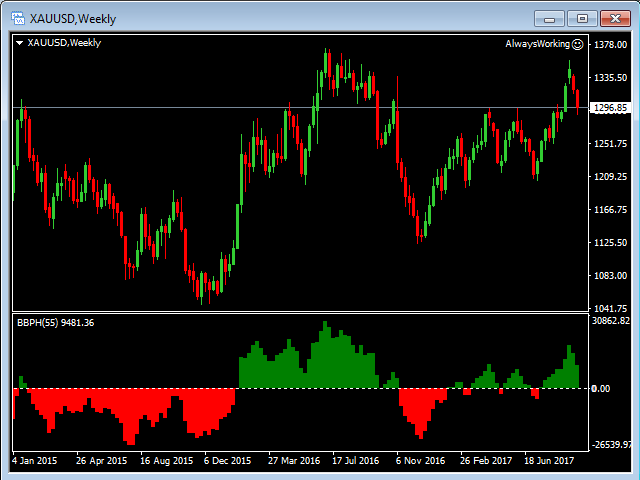The width and height of the screenshot is (640, 480).
Task: Click the 30862.82 indicator scale value
Action: click(x=611, y=321)
